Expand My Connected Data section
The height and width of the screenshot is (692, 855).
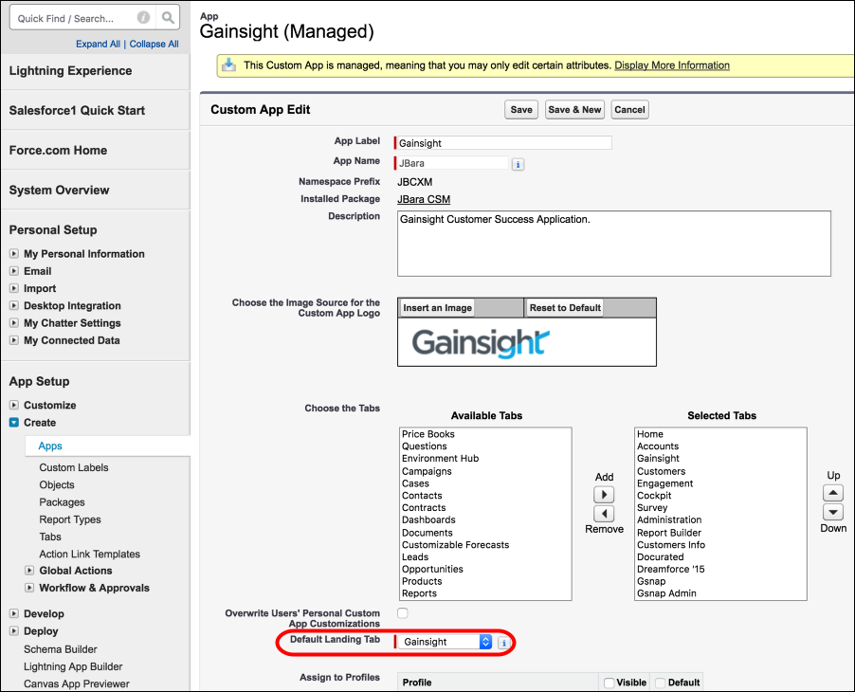click(x=14, y=340)
